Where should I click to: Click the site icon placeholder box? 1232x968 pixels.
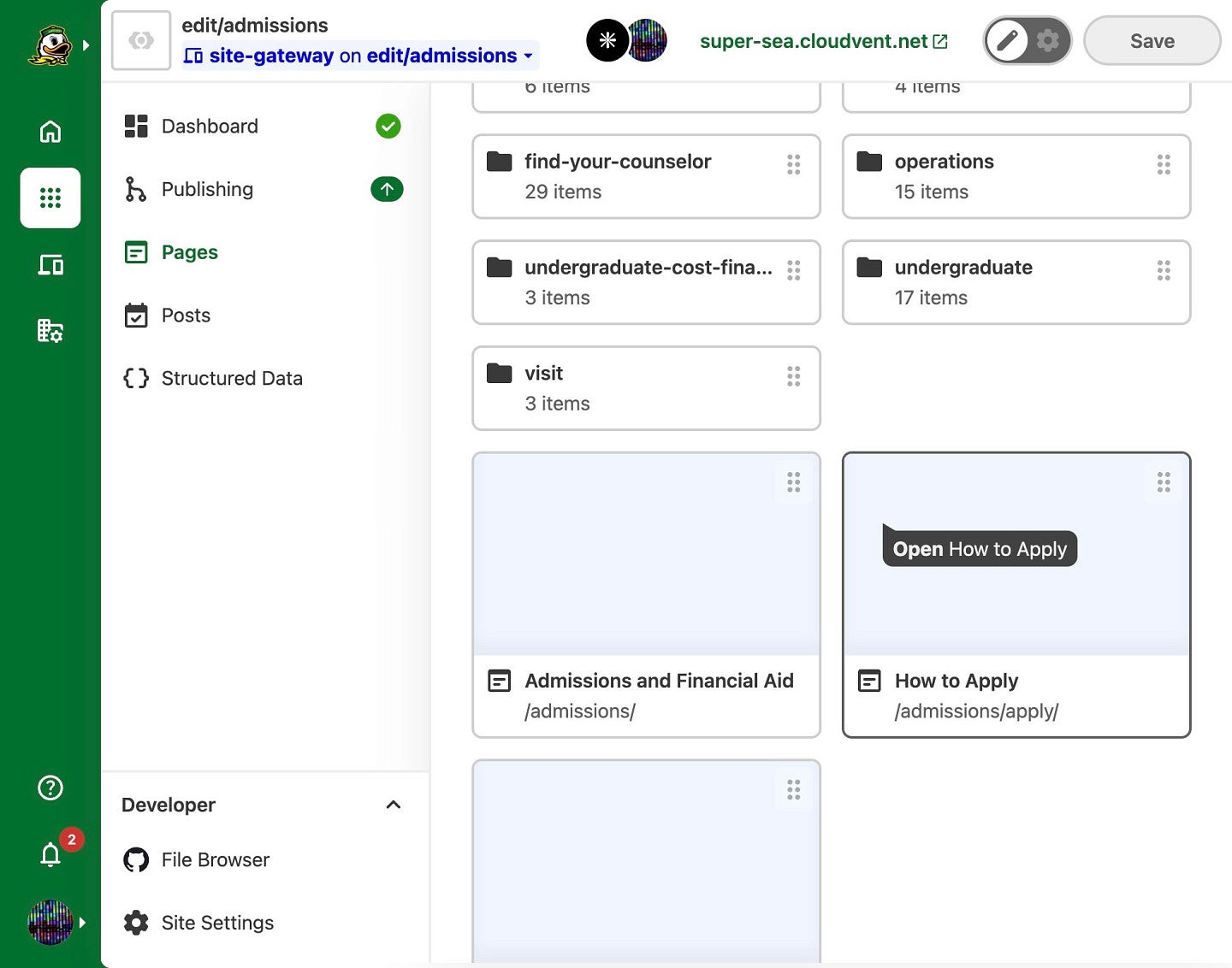[x=141, y=40]
